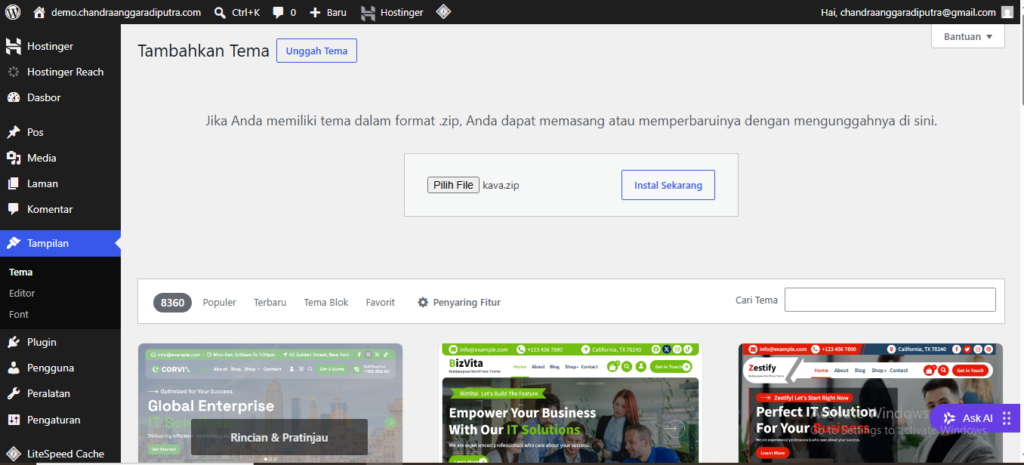The height and width of the screenshot is (465, 1024).
Task: Switch to the Favorit themes tab
Action: pyautogui.click(x=380, y=302)
